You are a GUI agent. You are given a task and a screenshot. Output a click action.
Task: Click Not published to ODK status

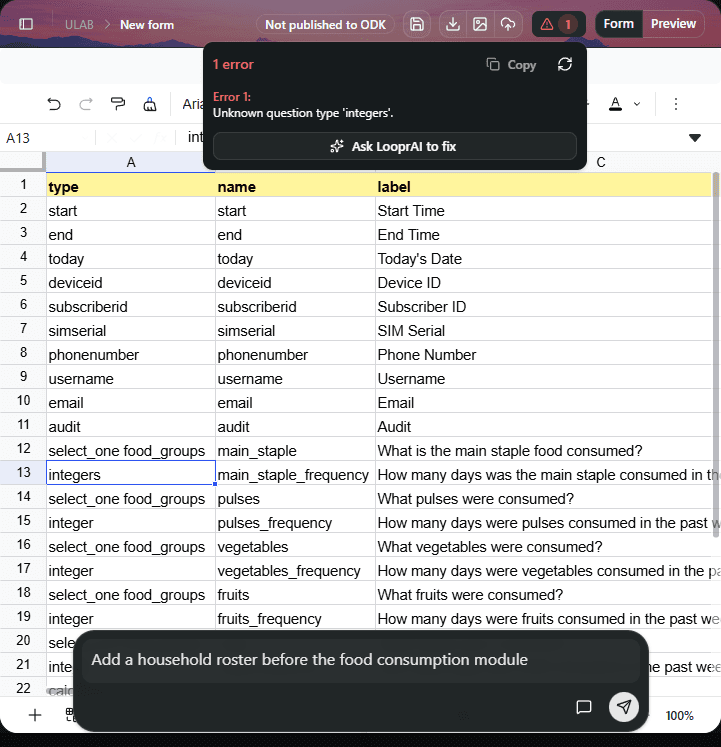pyautogui.click(x=325, y=25)
